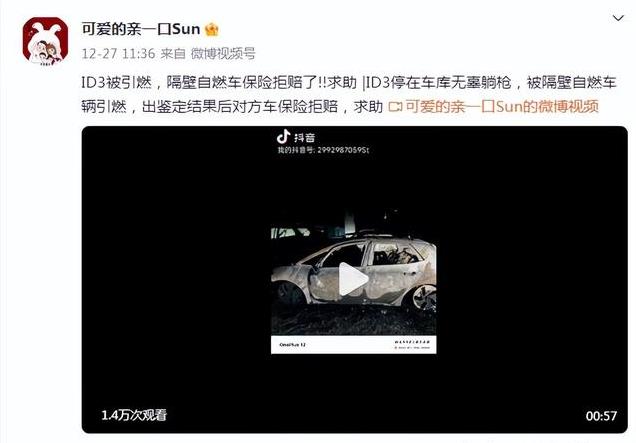Click the burned car's rear wheel in the video

pyautogui.click(x=424, y=299)
